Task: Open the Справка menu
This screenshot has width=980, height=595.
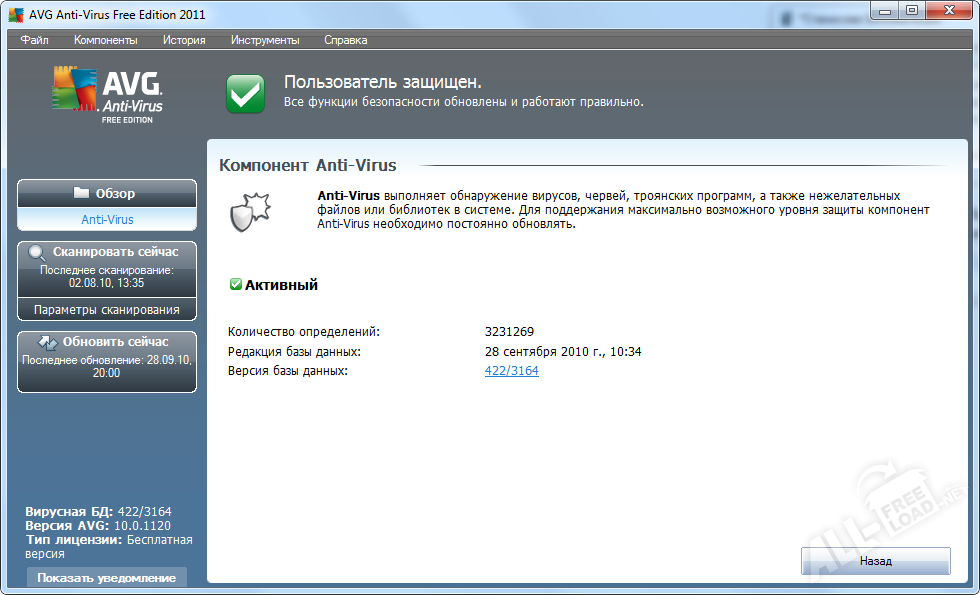Action: [345, 40]
